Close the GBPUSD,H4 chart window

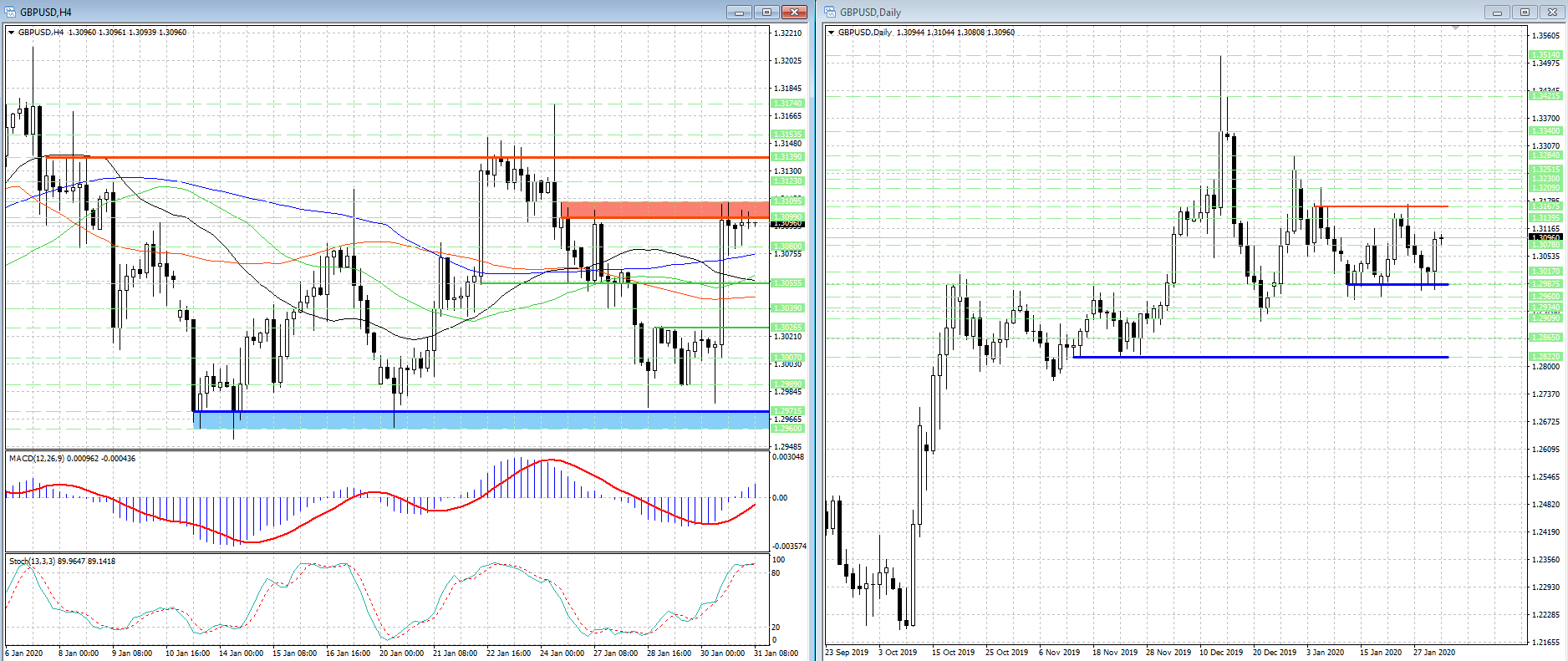tap(795, 12)
